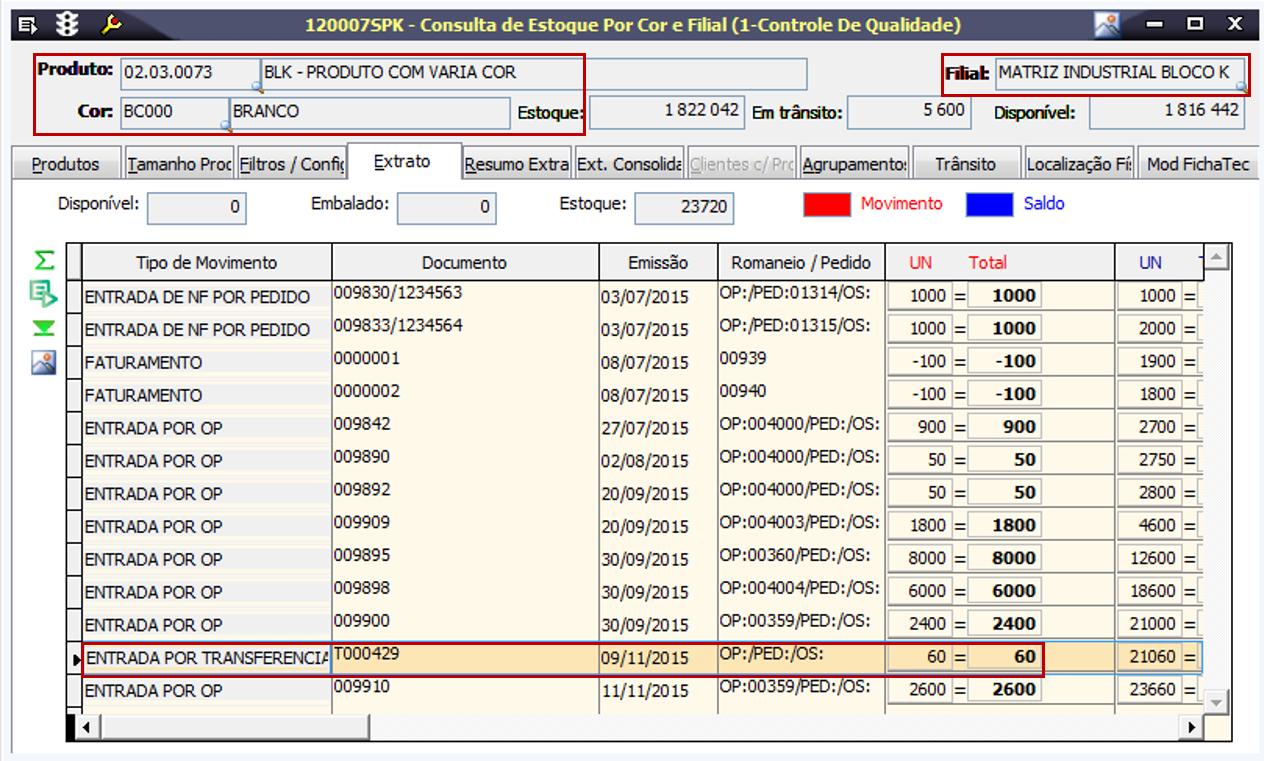Click the blue Saldo color swatch
The width and height of the screenshot is (1264, 761).
[990, 204]
